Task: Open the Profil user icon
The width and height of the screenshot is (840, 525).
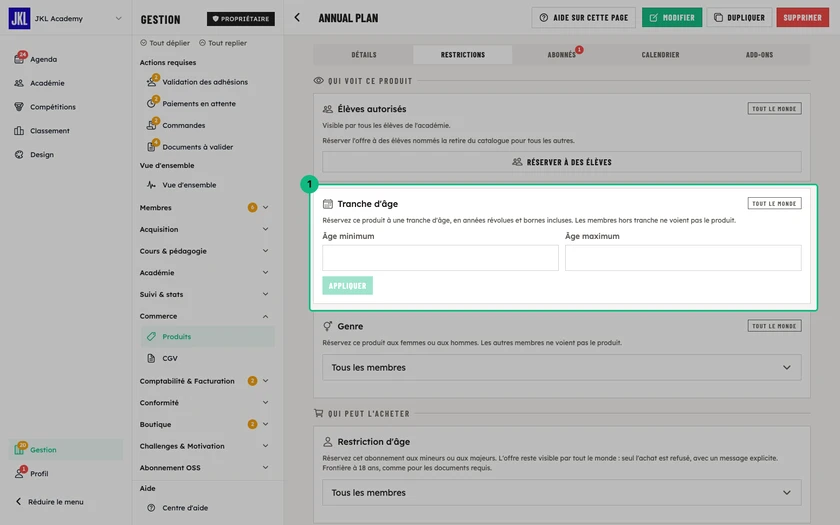Action: coord(19,473)
